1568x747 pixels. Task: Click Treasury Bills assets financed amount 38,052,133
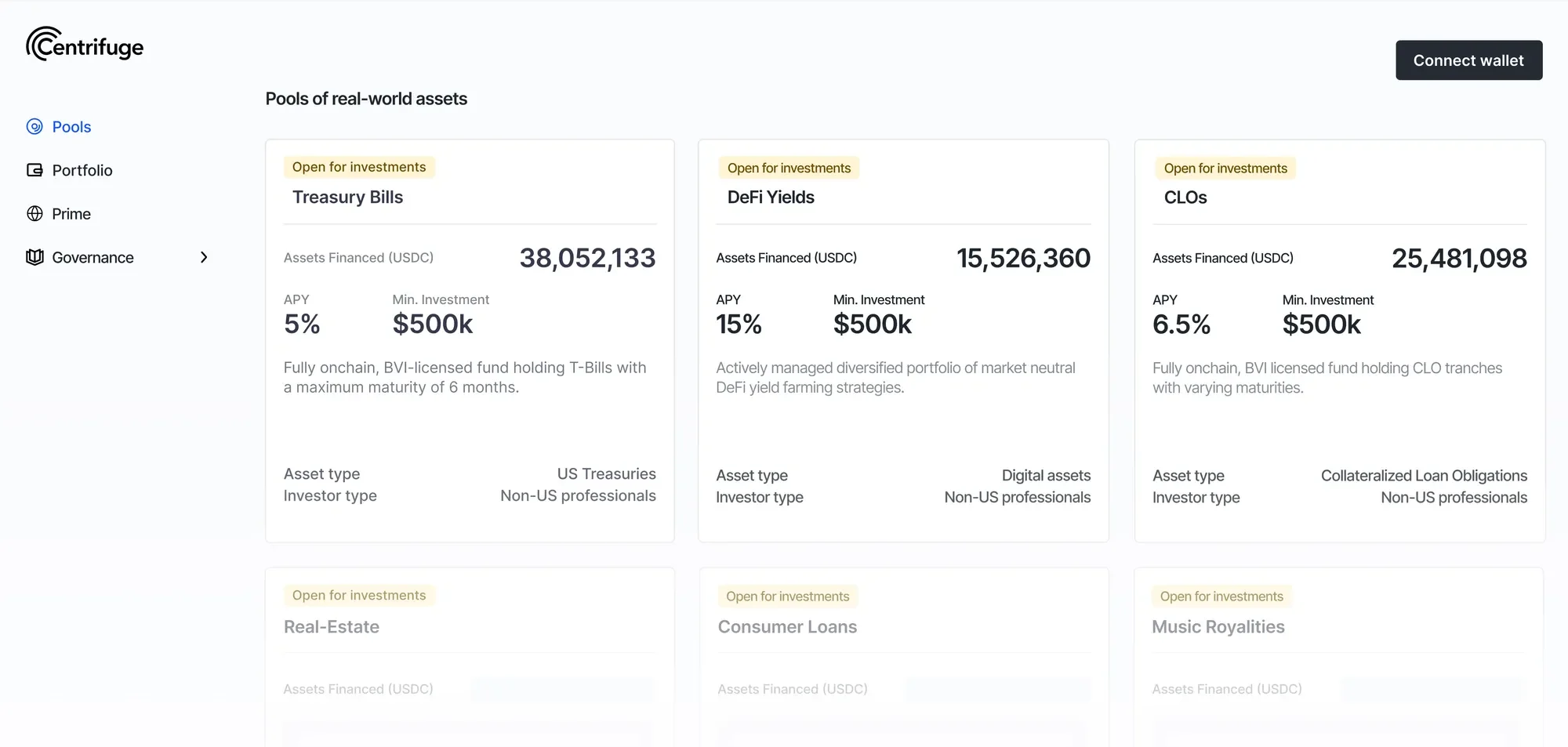(x=587, y=258)
